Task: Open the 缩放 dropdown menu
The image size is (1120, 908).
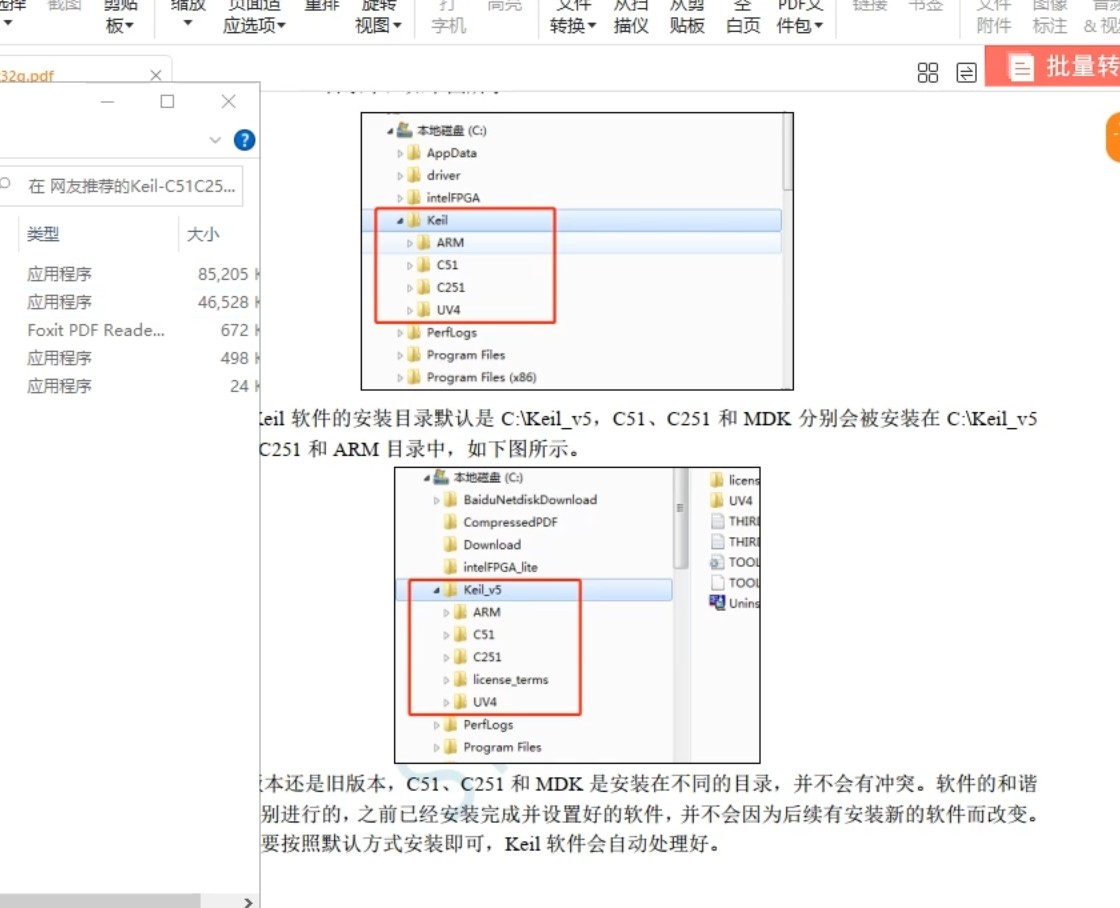Action: coord(188,16)
